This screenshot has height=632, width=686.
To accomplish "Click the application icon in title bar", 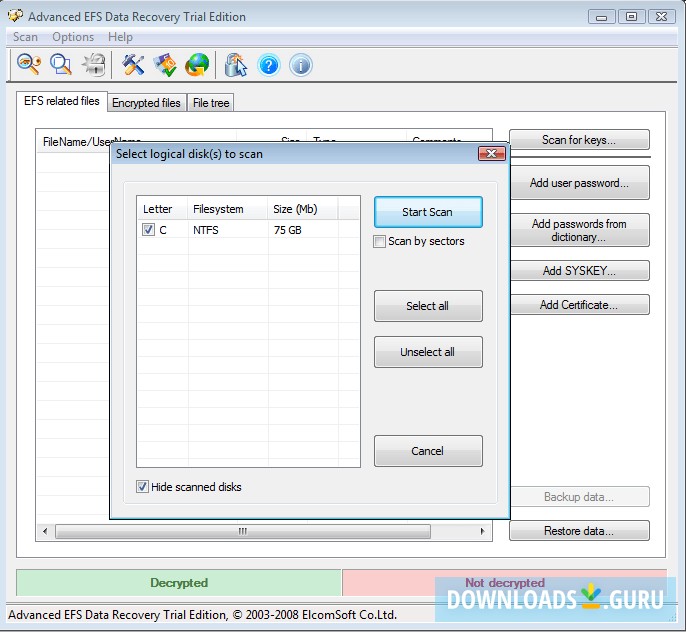I will tap(15, 16).
